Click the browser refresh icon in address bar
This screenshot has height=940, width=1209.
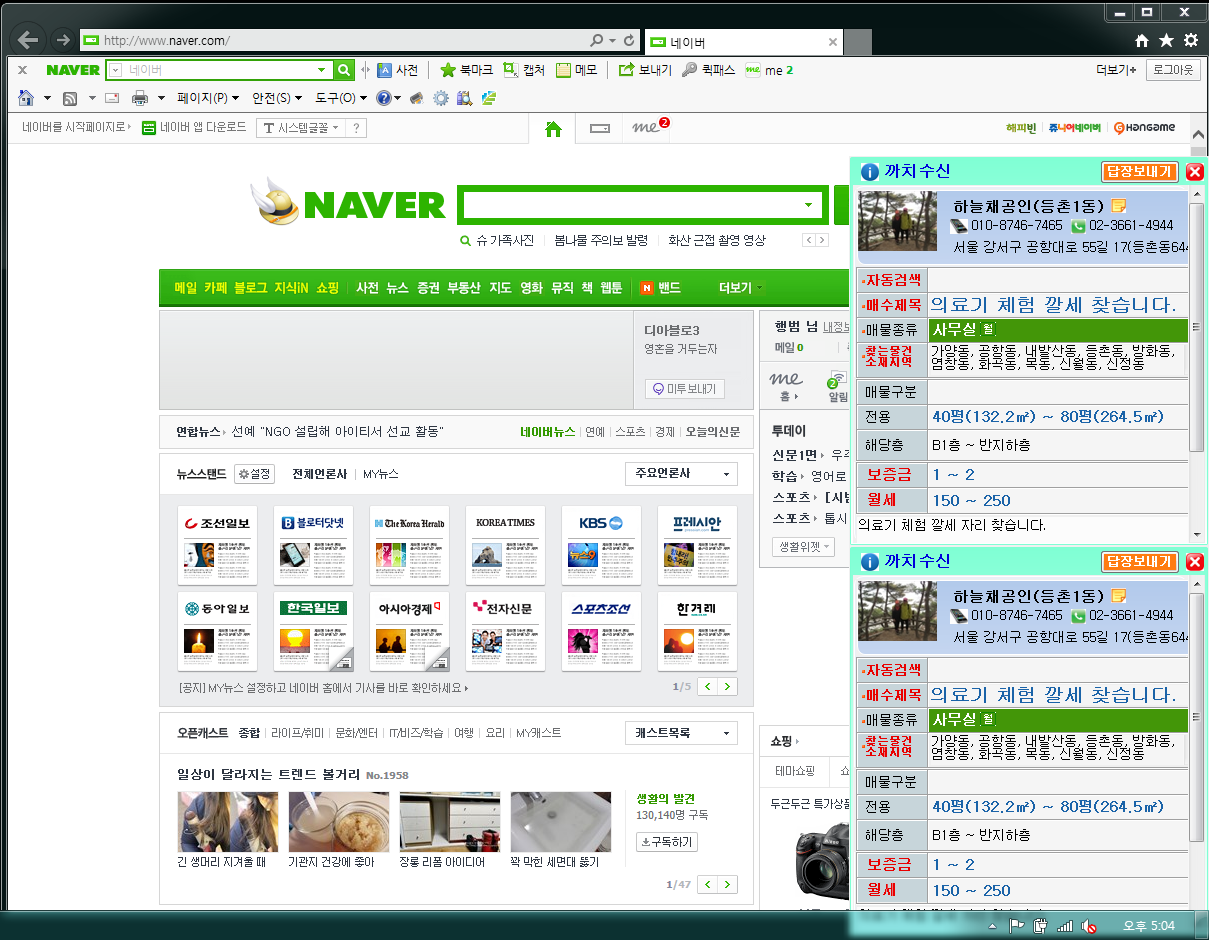tap(629, 41)
